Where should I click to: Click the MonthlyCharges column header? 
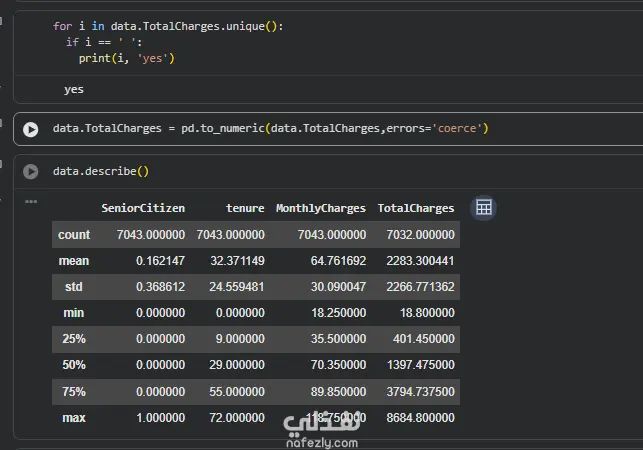[x=321, y=208]
